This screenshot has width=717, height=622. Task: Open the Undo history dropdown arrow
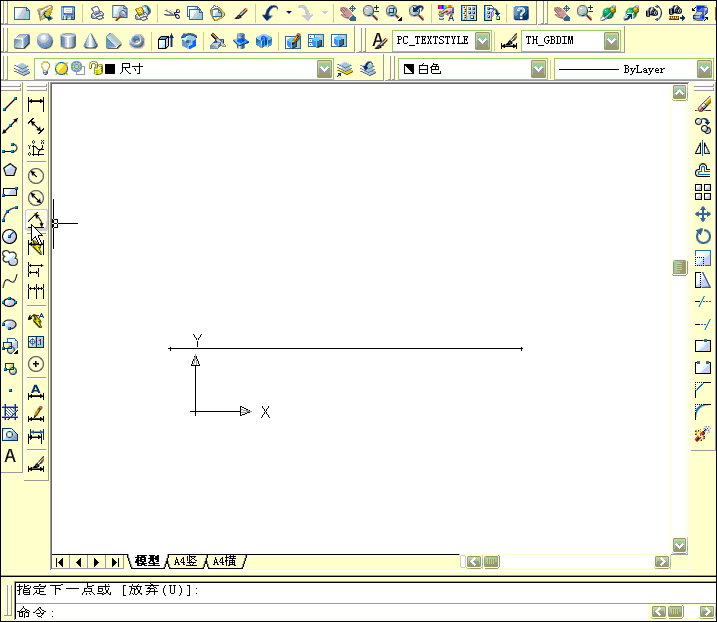tap(289, 13)
